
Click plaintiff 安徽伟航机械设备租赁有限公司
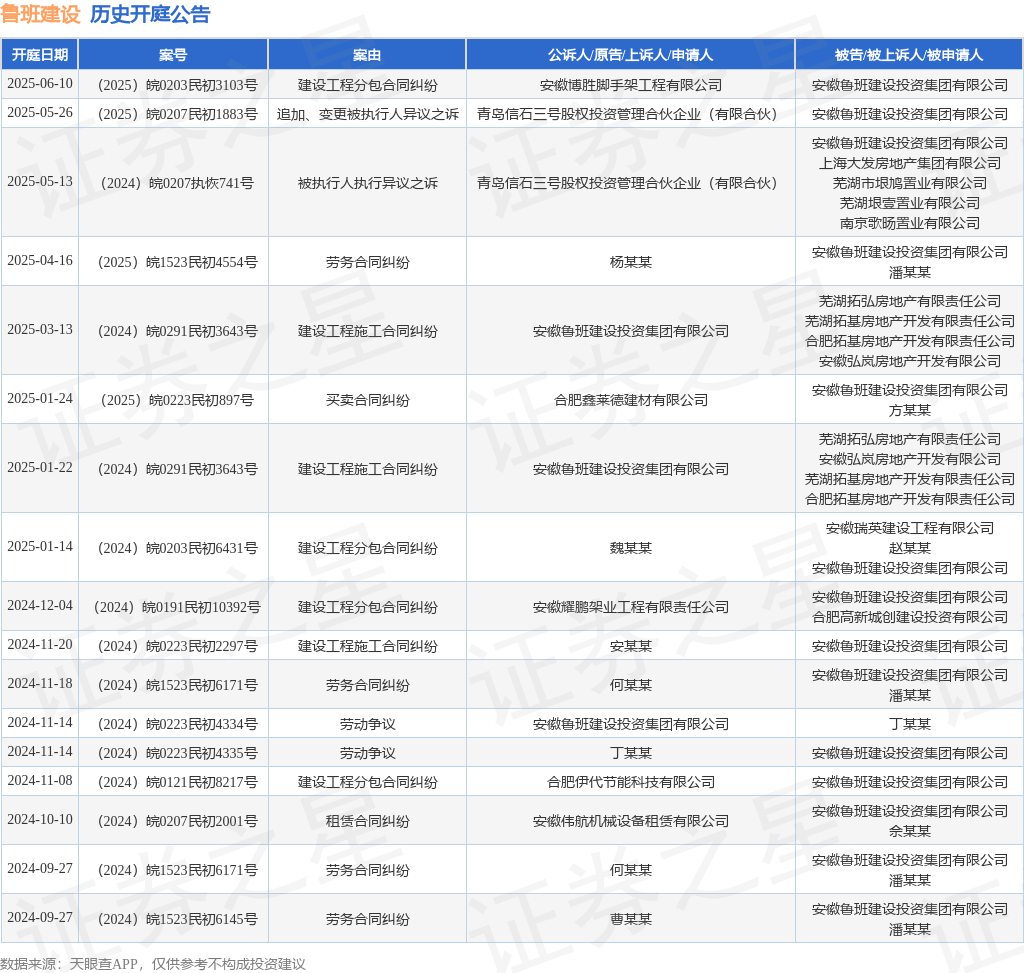pyautogui.click(x=631, y=821)
